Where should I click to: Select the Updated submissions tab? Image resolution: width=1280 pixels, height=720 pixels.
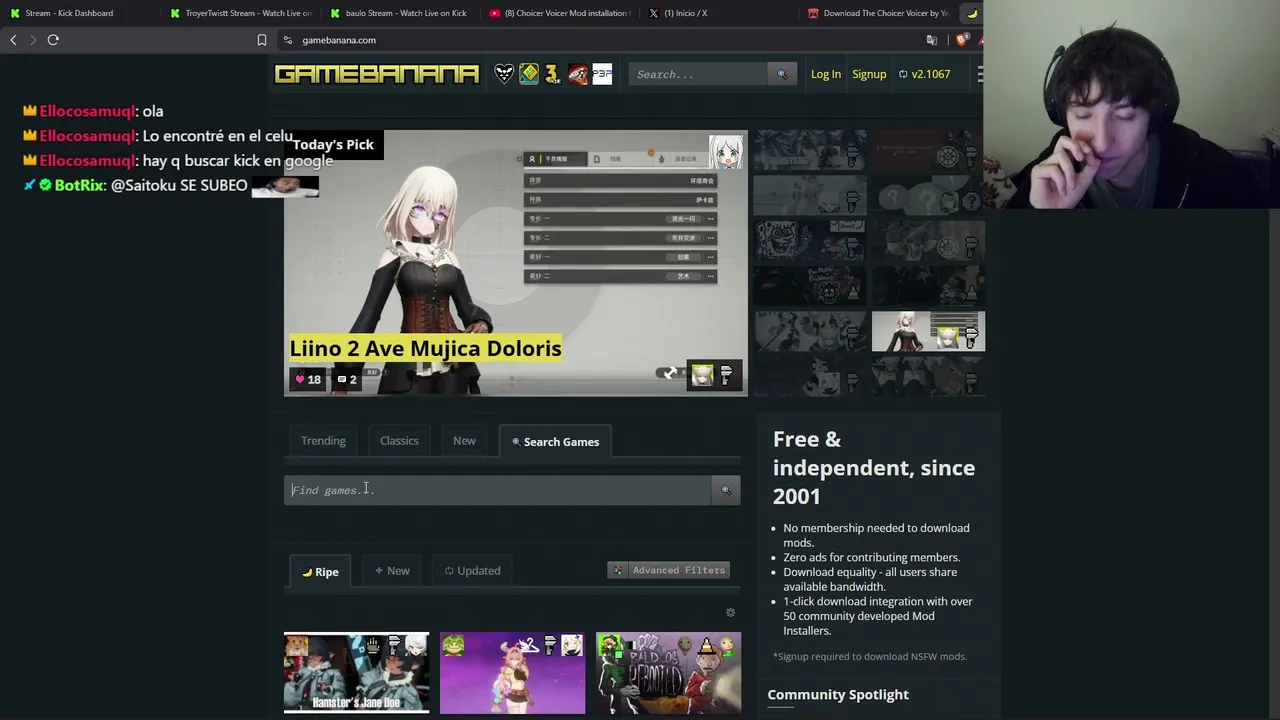pyautogui.click(x=472, y=571)
